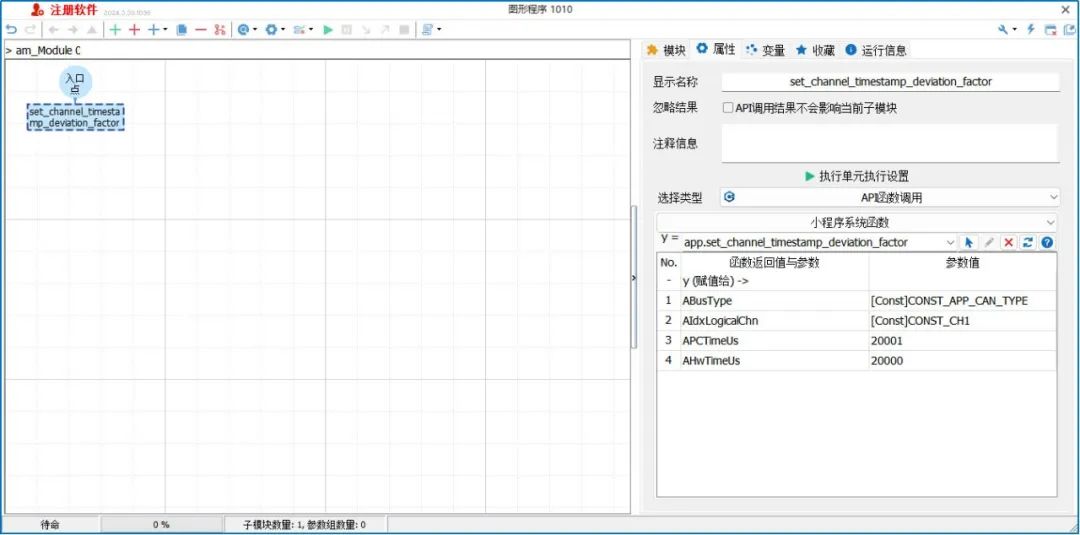Viewport: 1080px width, 535px height.
Task: Click the blue plus add icon
Action: (154, 30)
